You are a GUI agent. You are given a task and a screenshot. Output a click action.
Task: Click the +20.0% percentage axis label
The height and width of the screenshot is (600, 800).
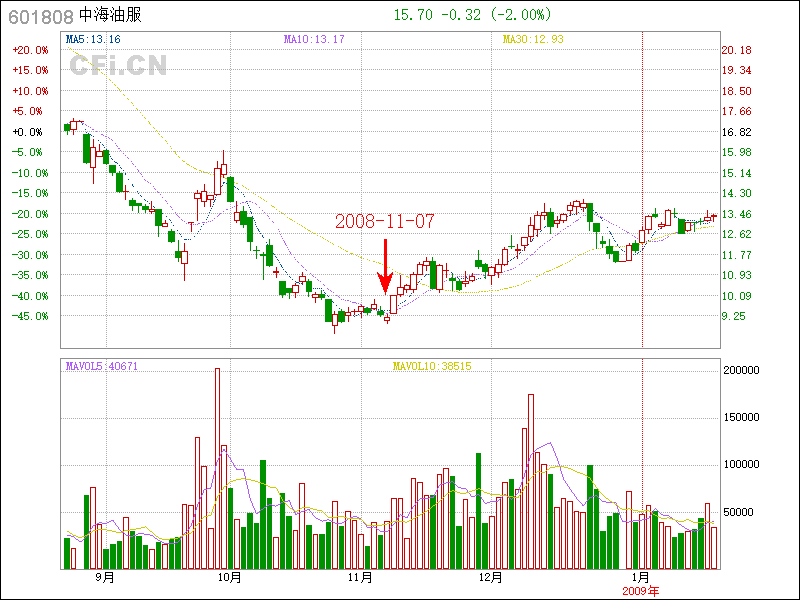29,50
